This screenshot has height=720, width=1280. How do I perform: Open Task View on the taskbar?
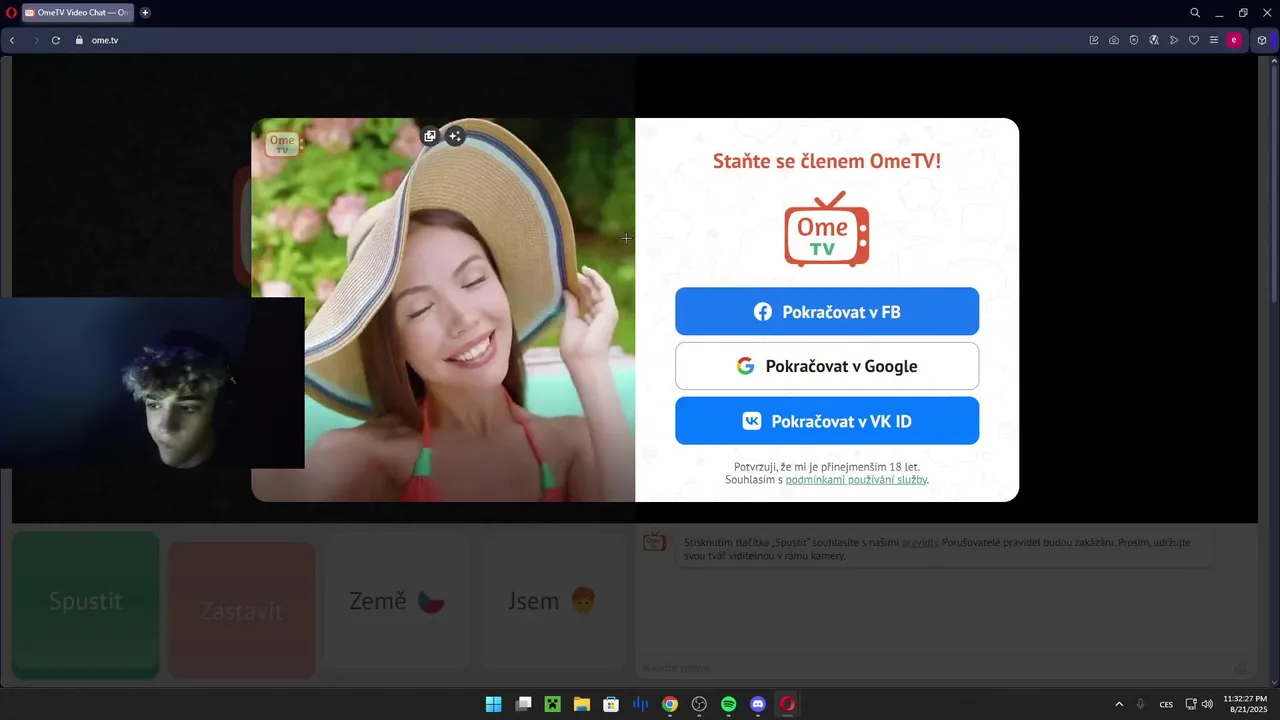point(523,704)
